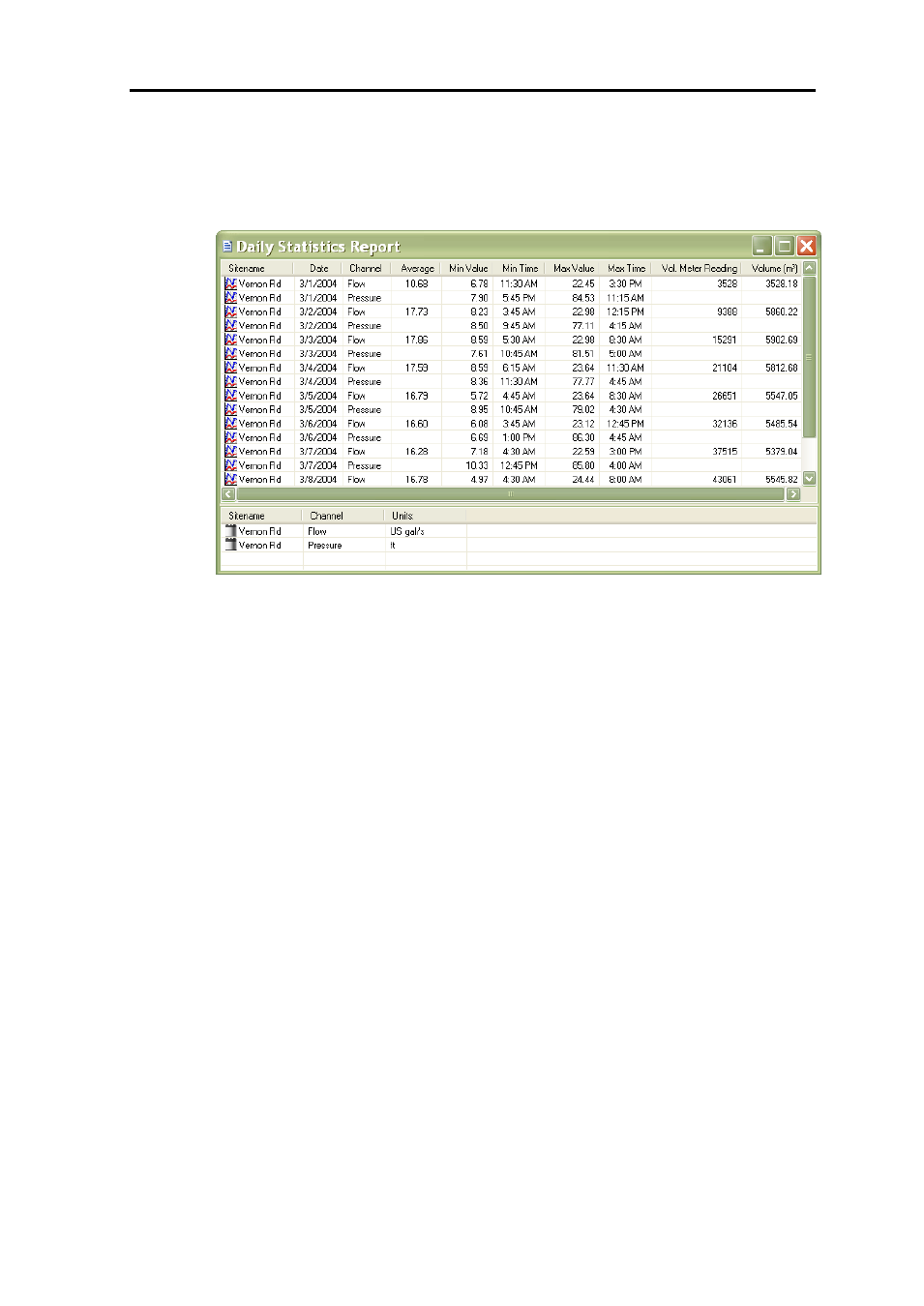Click the Units column header in the lower pane
Image resolution: width=924 pixels, height=1306 pixels.
[426, 516]
